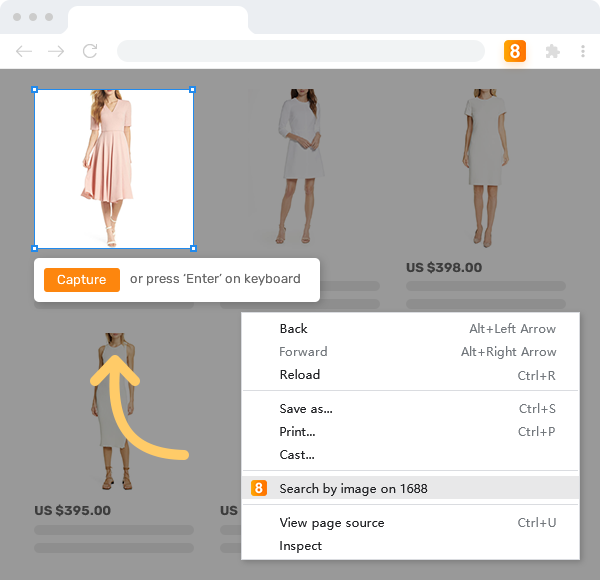Screen dimensions: 600x580
Task: Select Search by image on 1688
Action: (x=353, y=488)
